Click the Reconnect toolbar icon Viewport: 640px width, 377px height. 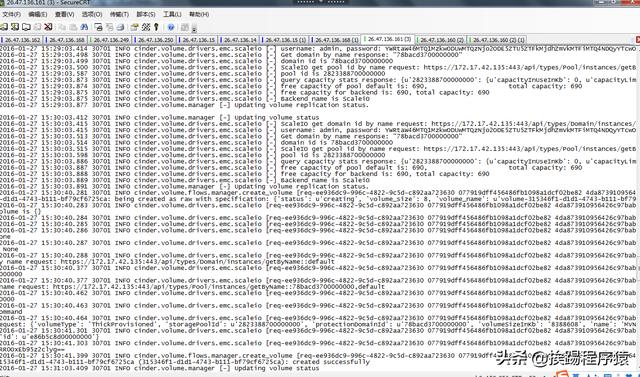(x=37, y=27)
